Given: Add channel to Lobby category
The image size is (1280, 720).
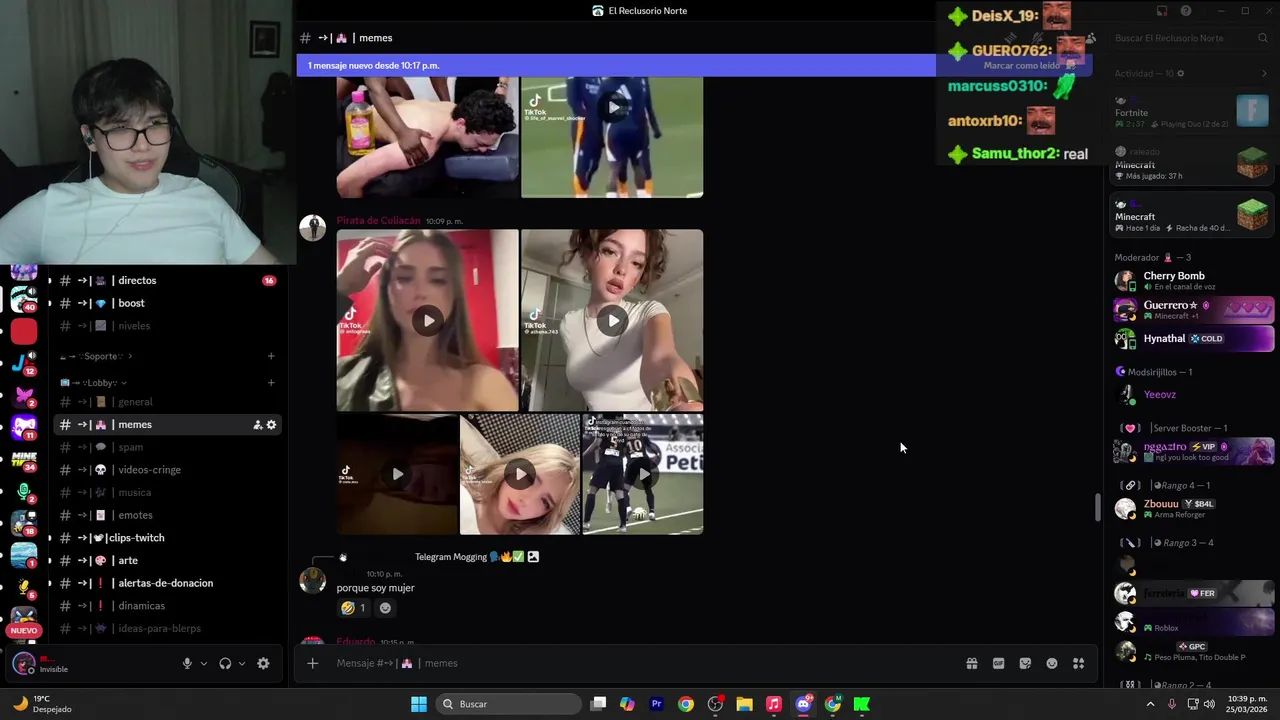Looking at the screenshot, I should pyautogui.click(x=271, y=382).
